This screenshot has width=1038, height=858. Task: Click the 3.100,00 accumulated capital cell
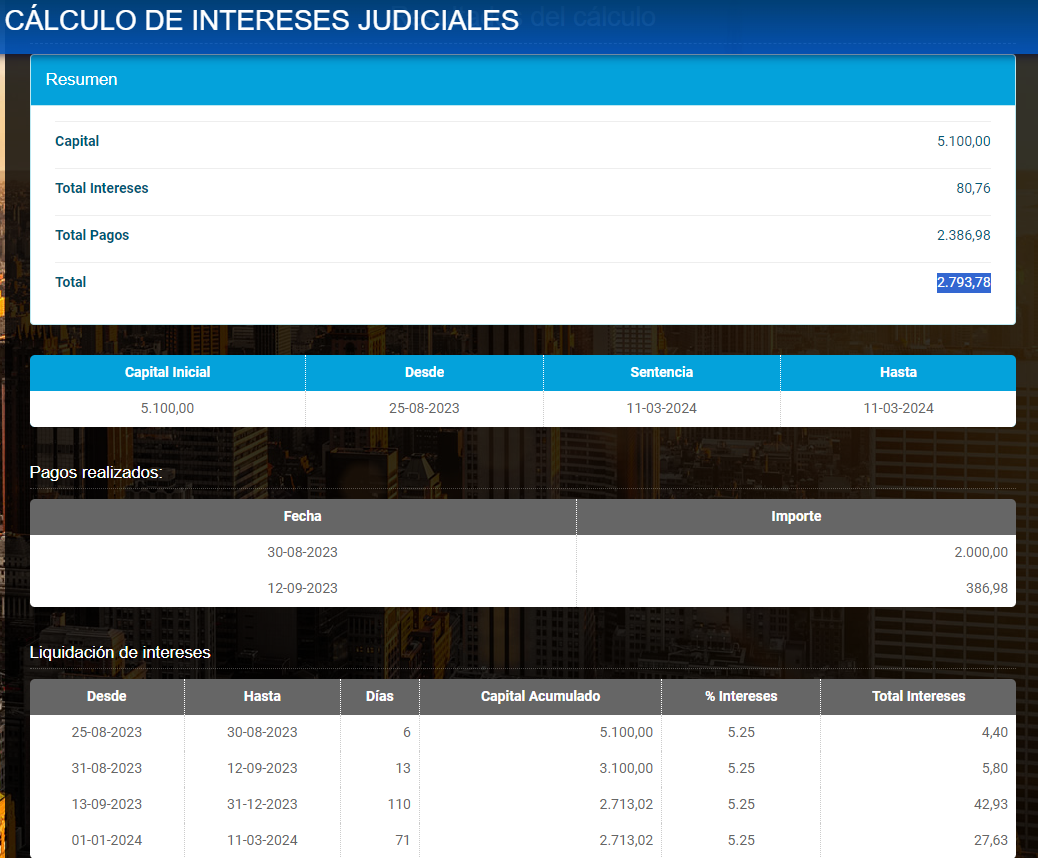pyautogui.click(x=626, y=768)
